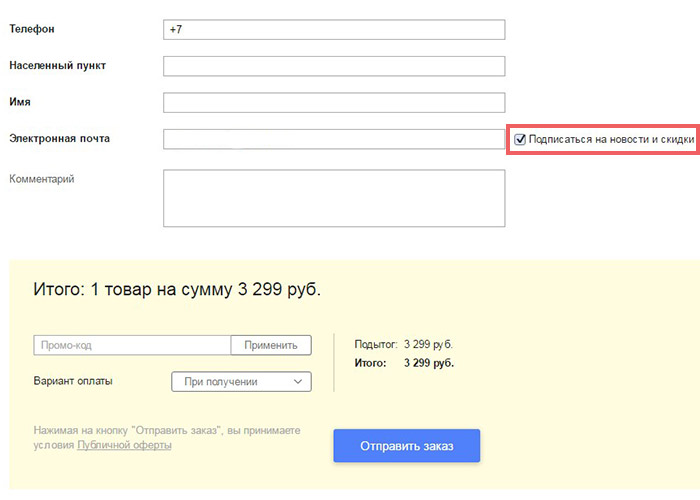The image size is (700, 500).
Task: Click the Имя field label
Action: tap(20, 102)
